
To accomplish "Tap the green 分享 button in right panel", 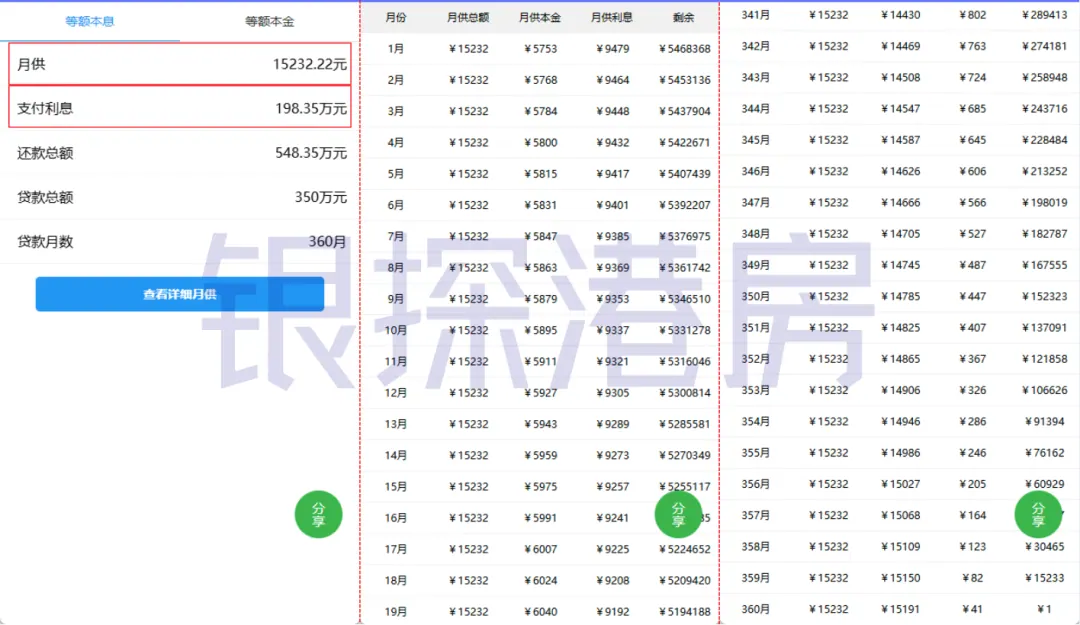I will 1038,514.
